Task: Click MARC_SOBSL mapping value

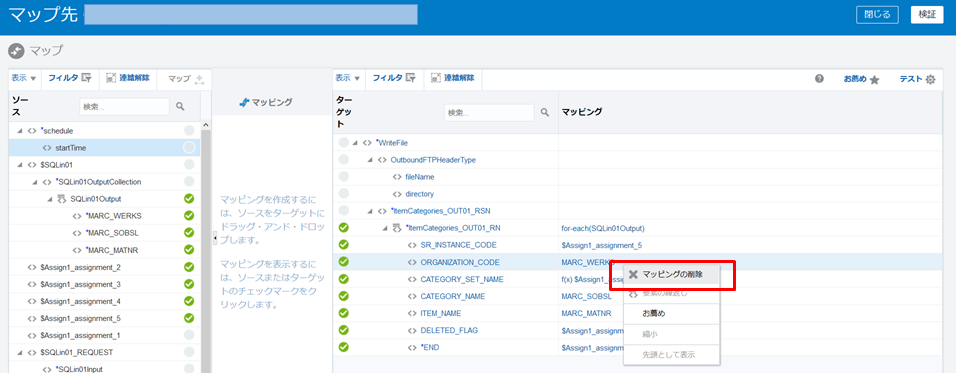Action: 586,296
